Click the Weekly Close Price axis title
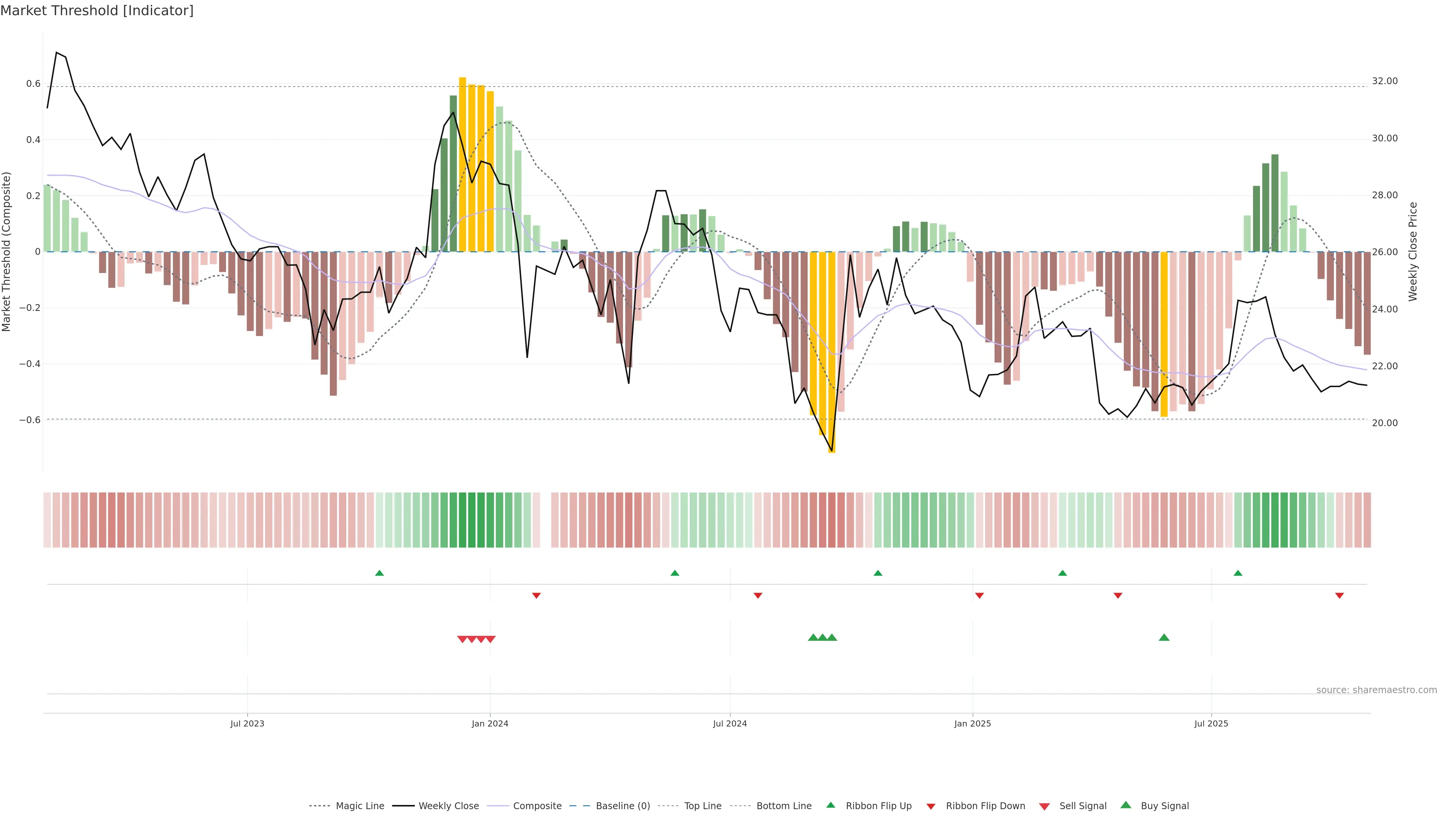Screen dimensions: 1456x819 (x=1412, y=251)
